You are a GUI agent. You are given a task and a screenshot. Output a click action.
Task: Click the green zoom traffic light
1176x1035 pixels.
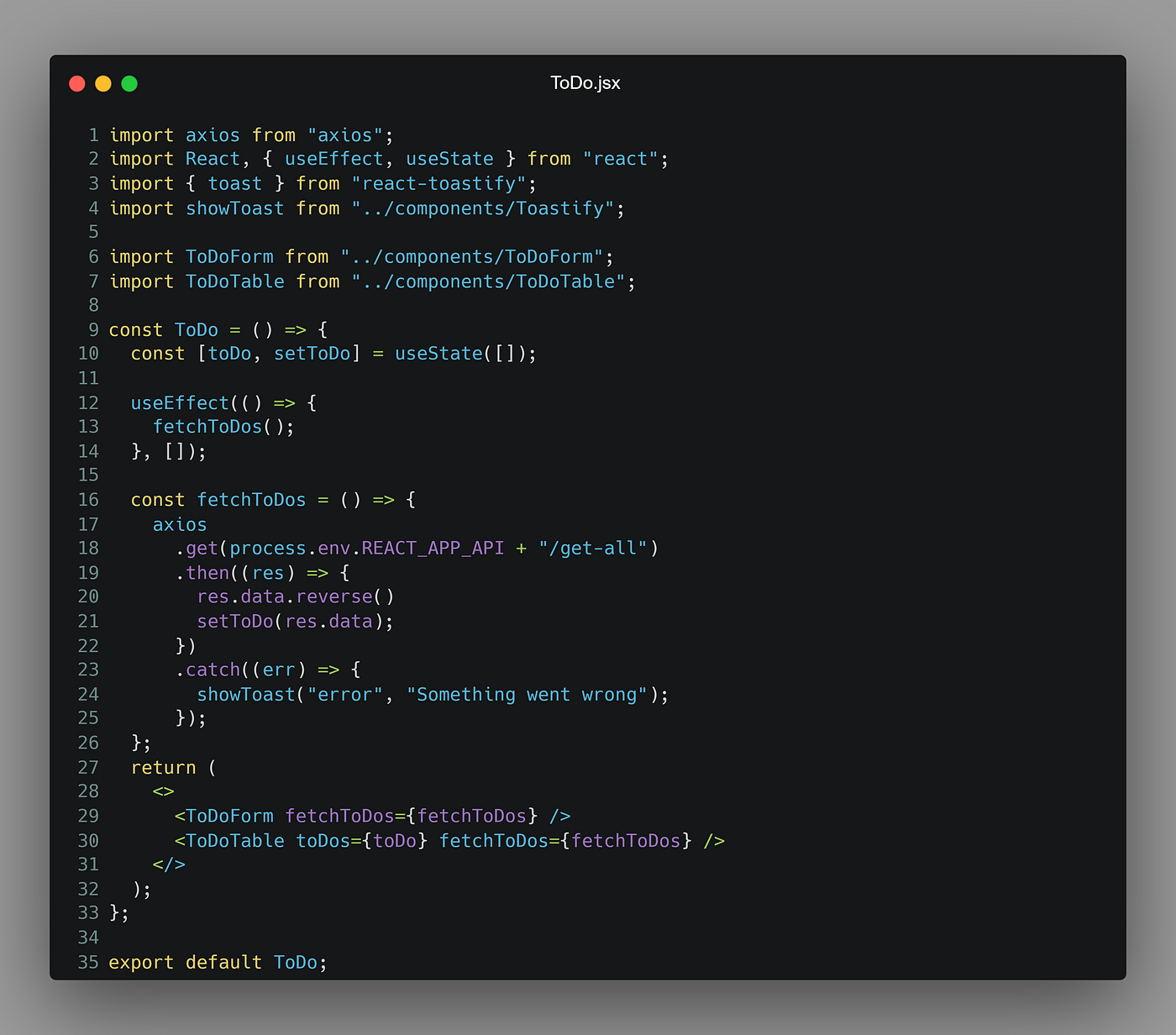129,83
